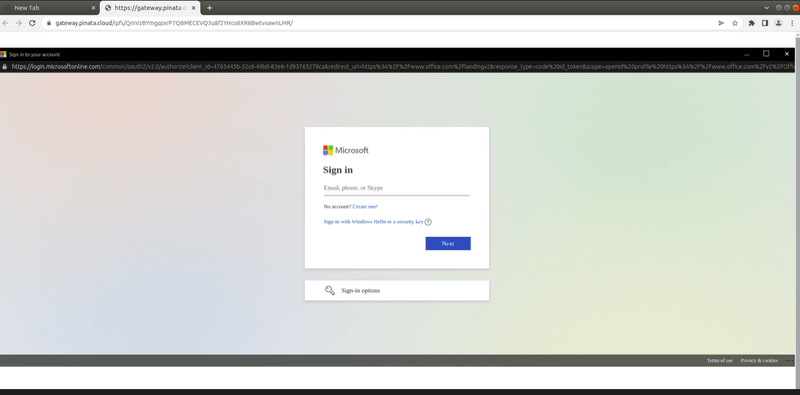
Task: Open the footer ellipsis more options
Action: (789, 361)
